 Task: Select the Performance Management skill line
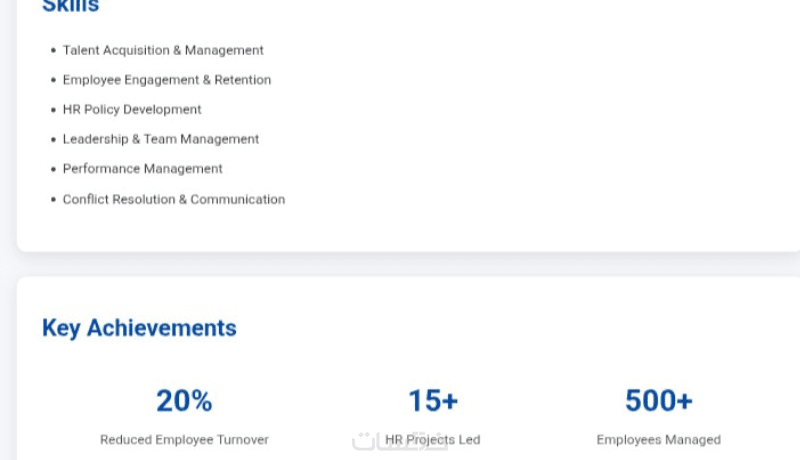(143, 168)
